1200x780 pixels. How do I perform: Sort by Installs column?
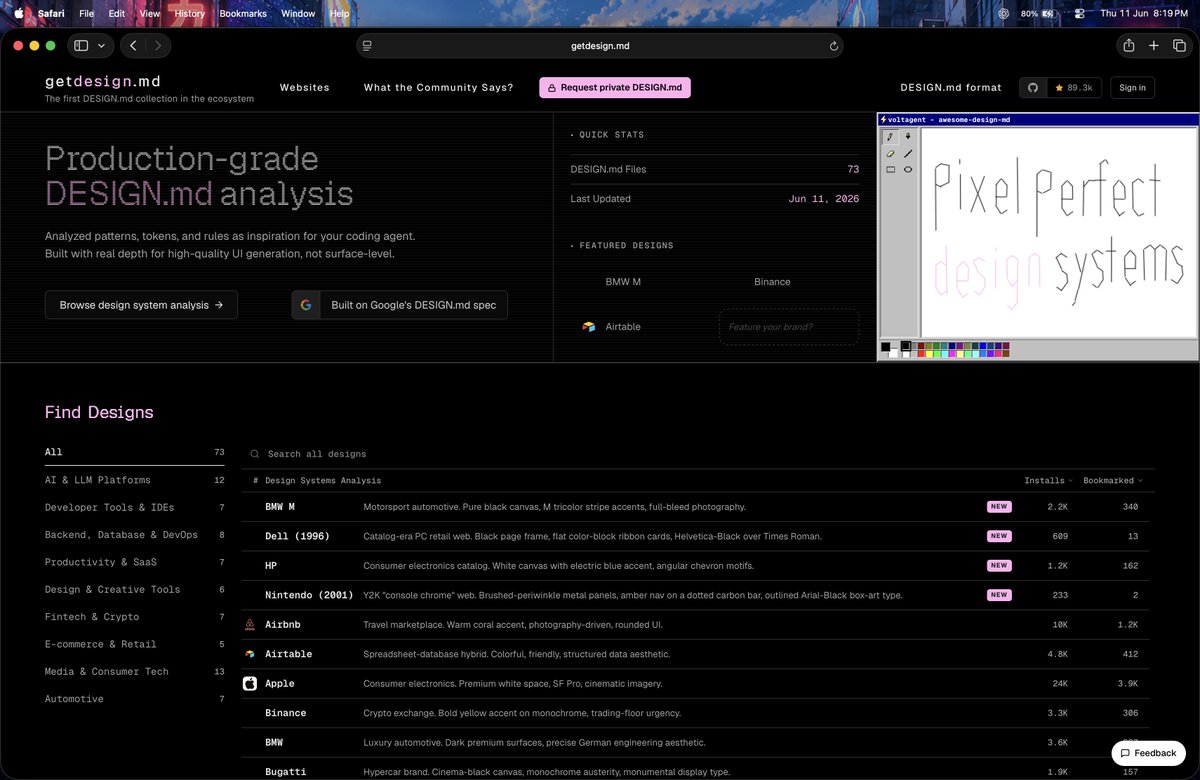pyautogui.click(x=1048, y=481)
